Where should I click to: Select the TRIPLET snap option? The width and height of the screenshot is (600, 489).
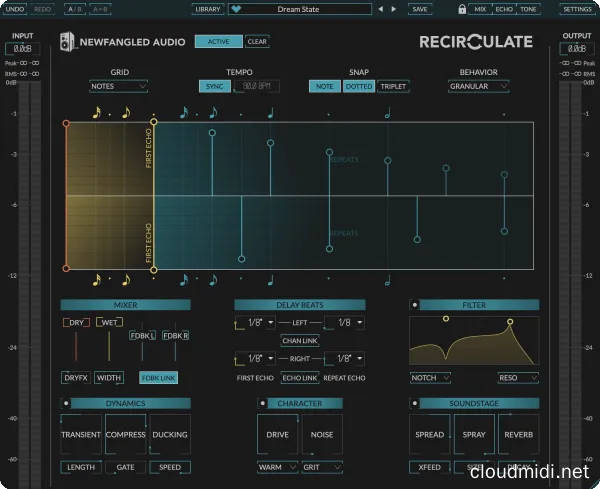point(393,87)
